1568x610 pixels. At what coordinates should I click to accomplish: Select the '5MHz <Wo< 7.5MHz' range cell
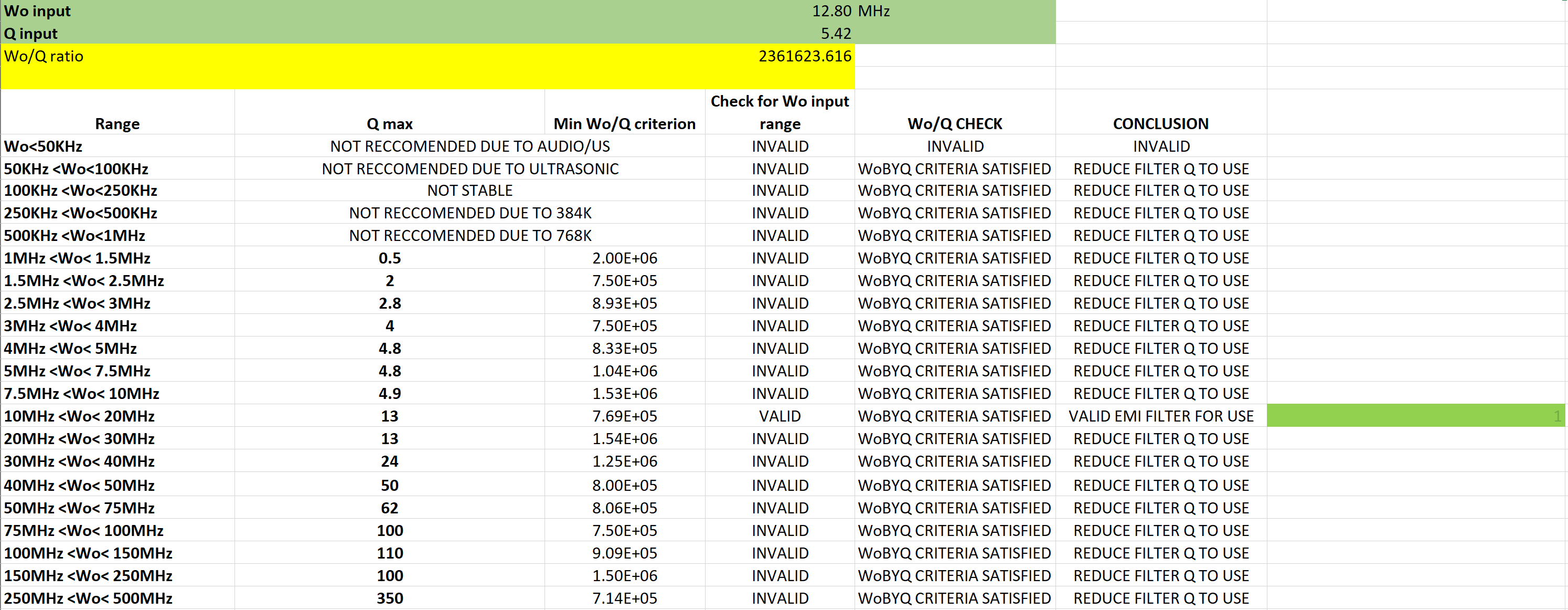[x=118, y=371]
